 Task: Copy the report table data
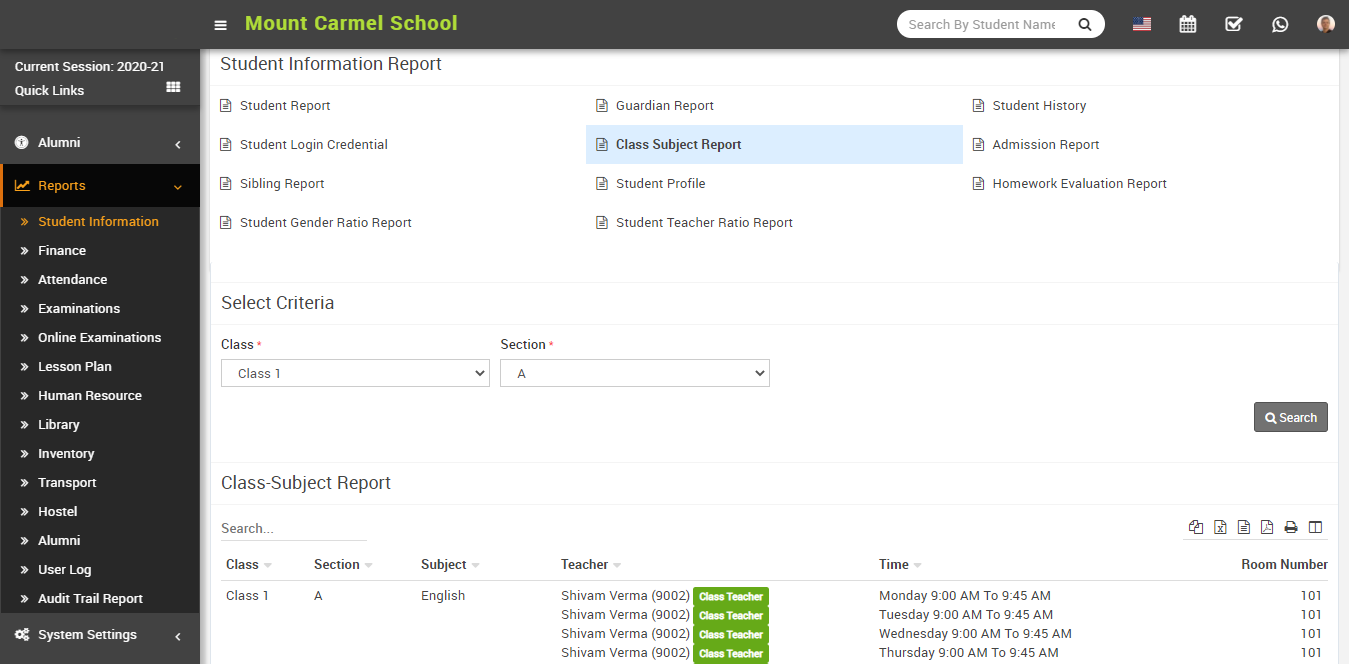click(x=1196, y=527)
